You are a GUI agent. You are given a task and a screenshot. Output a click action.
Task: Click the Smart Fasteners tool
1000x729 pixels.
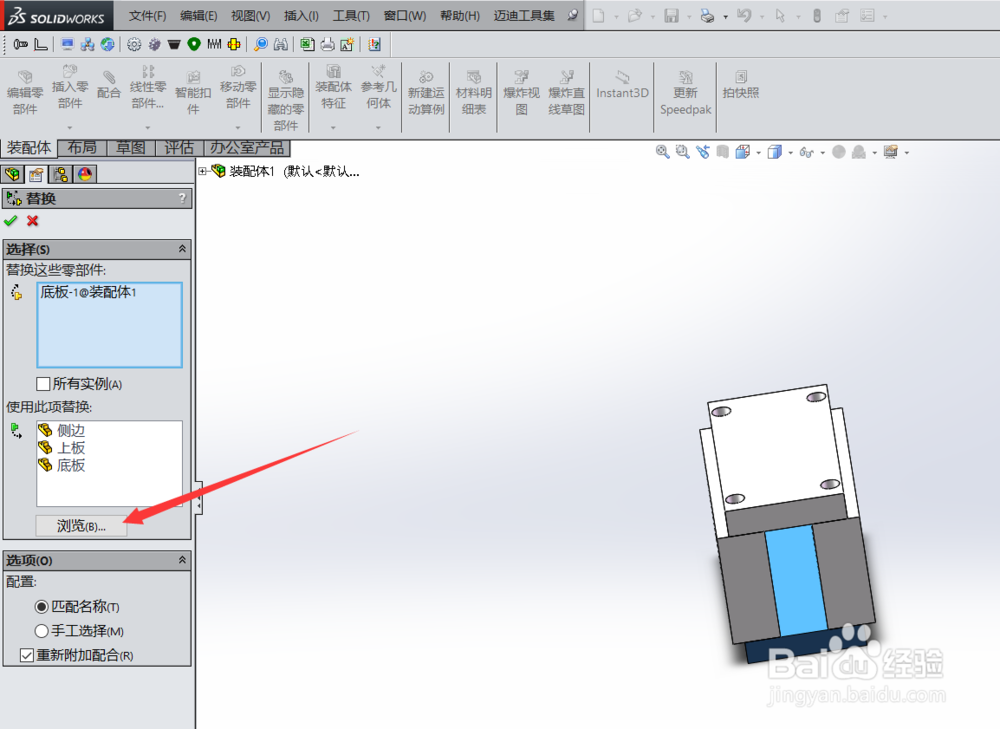point(193,92)
